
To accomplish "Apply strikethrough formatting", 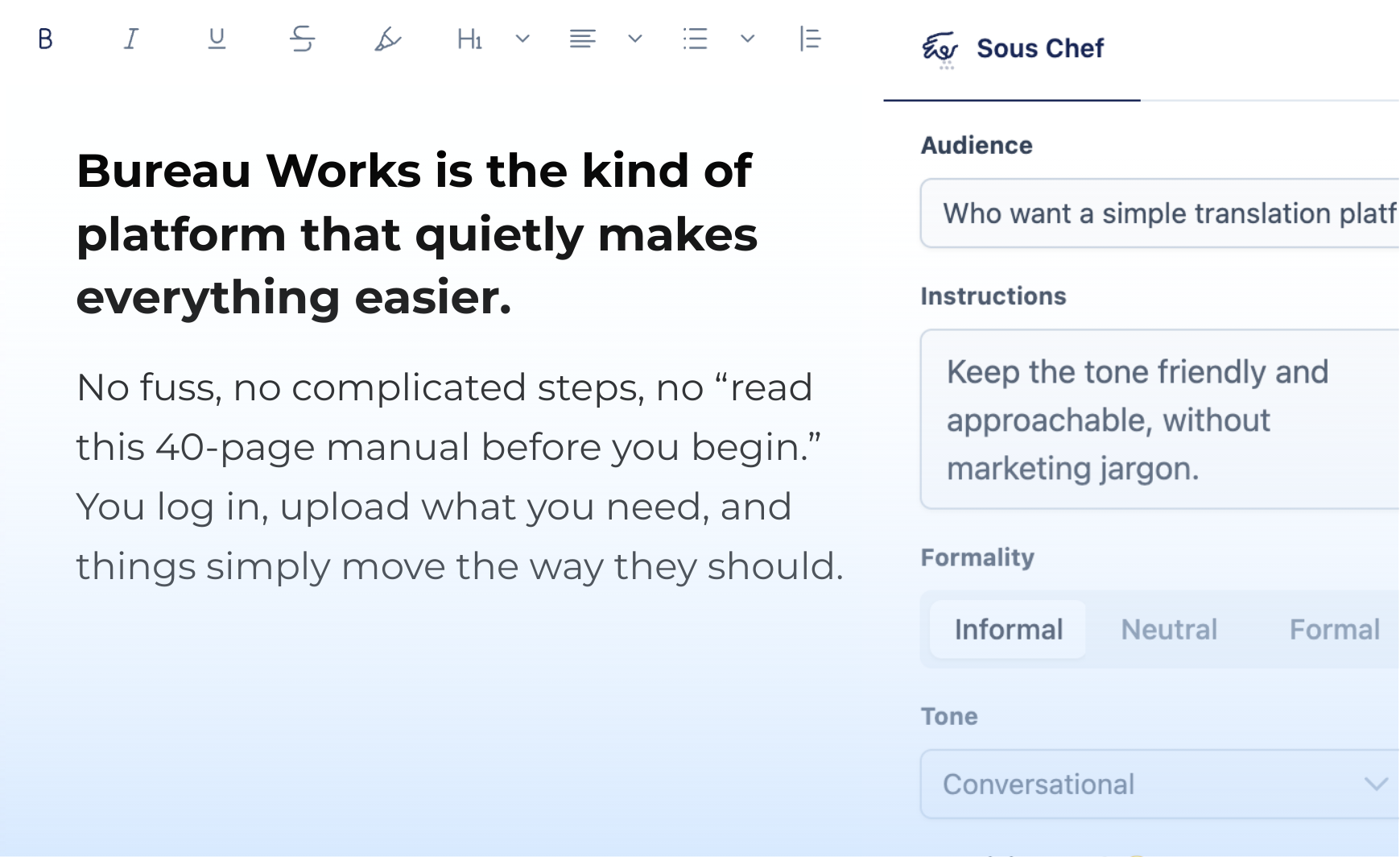I will tap(303, 39).
